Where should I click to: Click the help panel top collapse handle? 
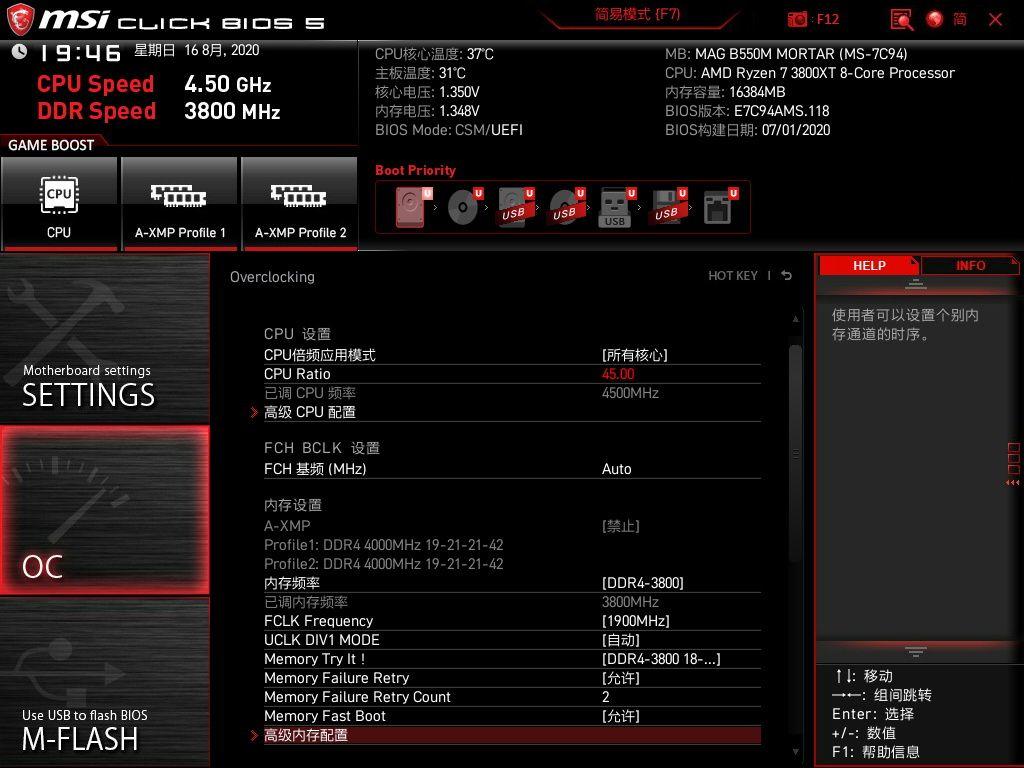[x=916, y=284]
